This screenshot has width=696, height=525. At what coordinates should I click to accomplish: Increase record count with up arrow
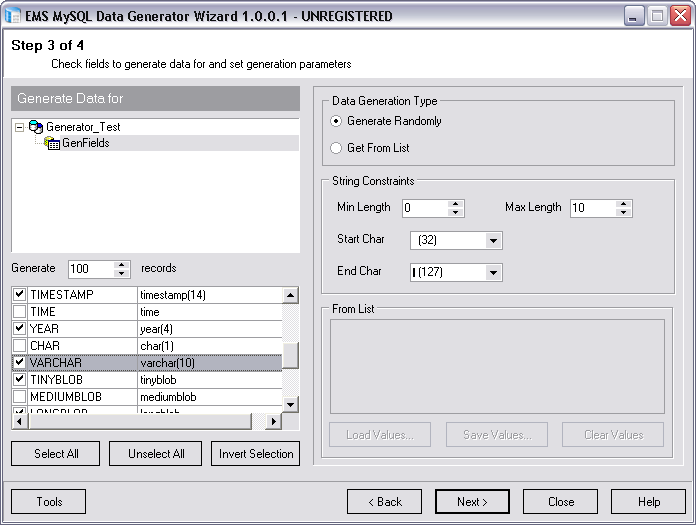tap(122, 265)
